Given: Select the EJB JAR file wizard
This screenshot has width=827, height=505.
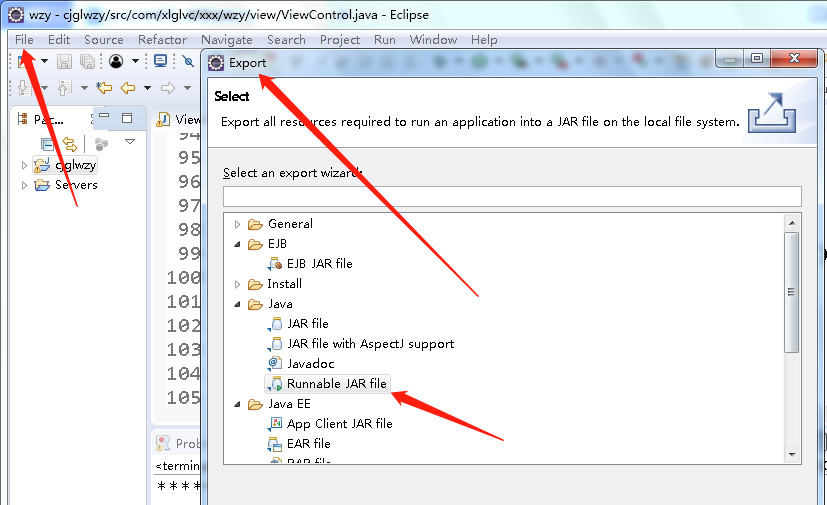Looking at the screenshot, I should (x=311, y=263).
